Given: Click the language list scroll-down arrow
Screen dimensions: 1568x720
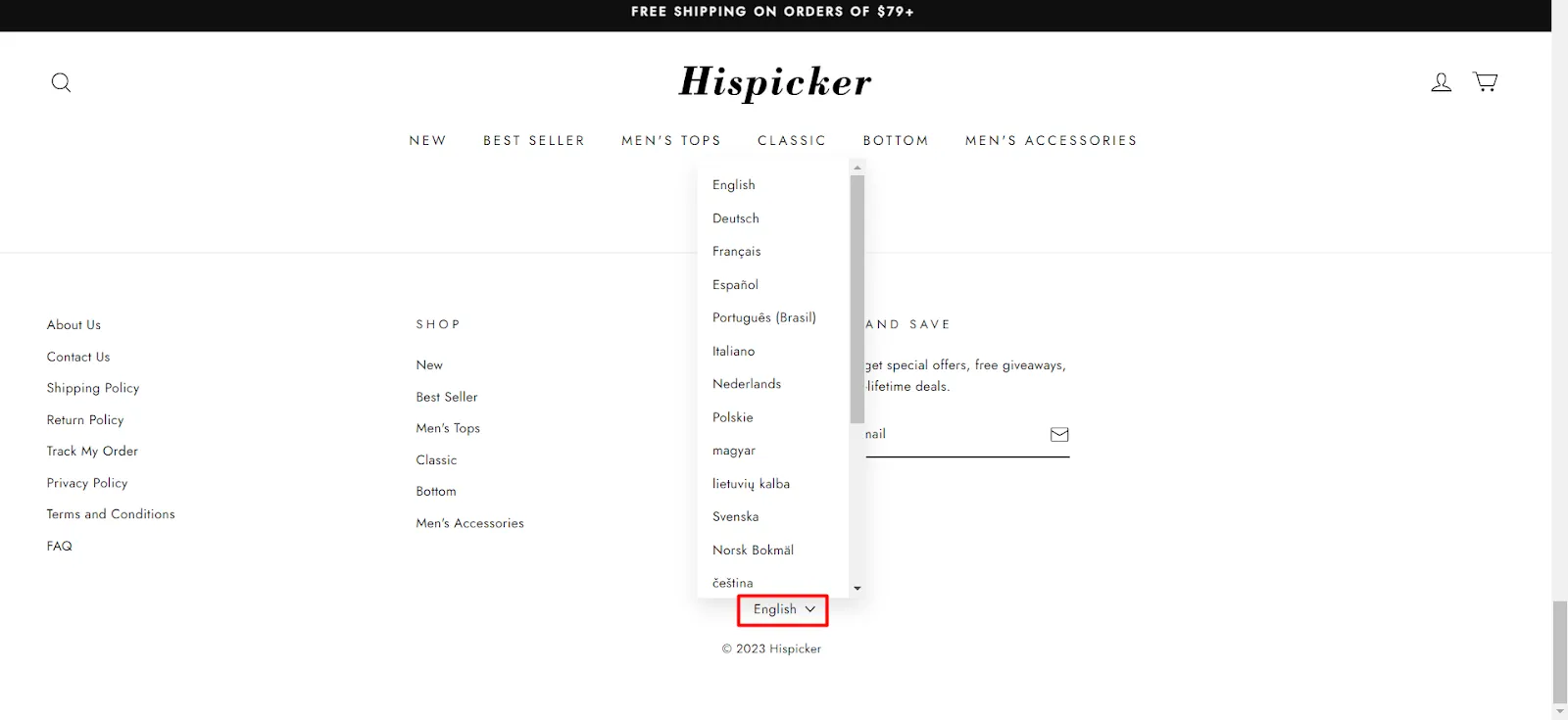Looking at the screenshot, I should click(857, 588).
